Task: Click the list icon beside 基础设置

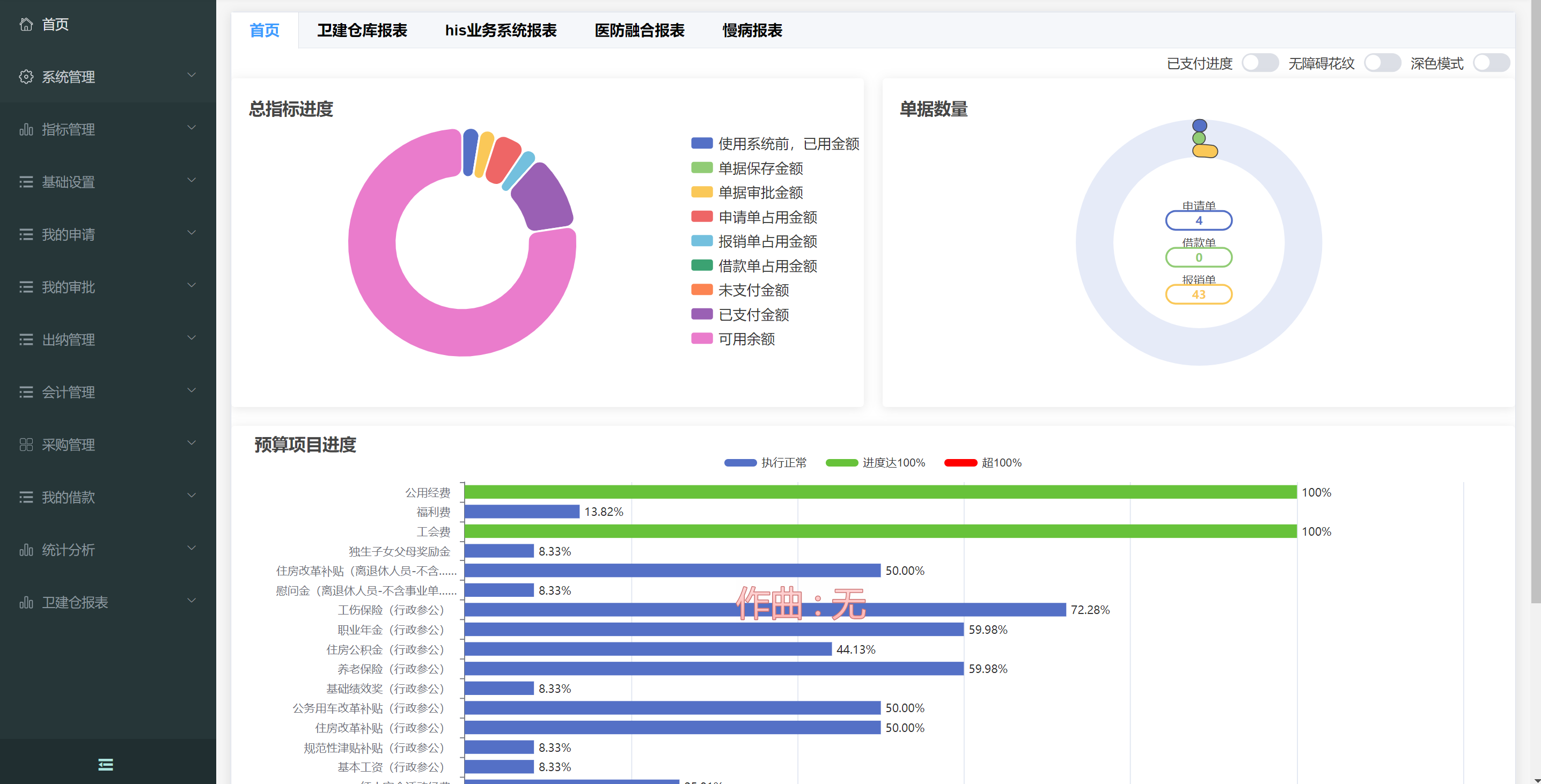Action: (26, 182)
